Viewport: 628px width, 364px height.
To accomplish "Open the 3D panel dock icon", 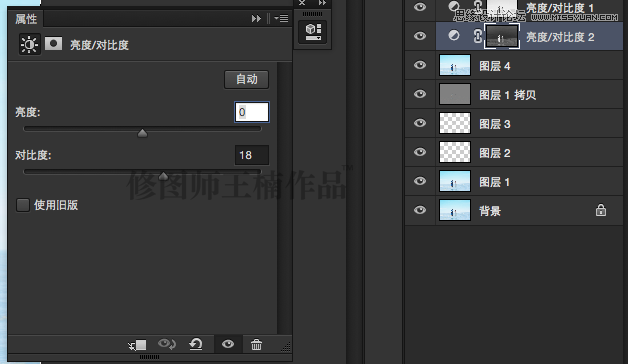I will pyautogui.click(x=313, y=32).
